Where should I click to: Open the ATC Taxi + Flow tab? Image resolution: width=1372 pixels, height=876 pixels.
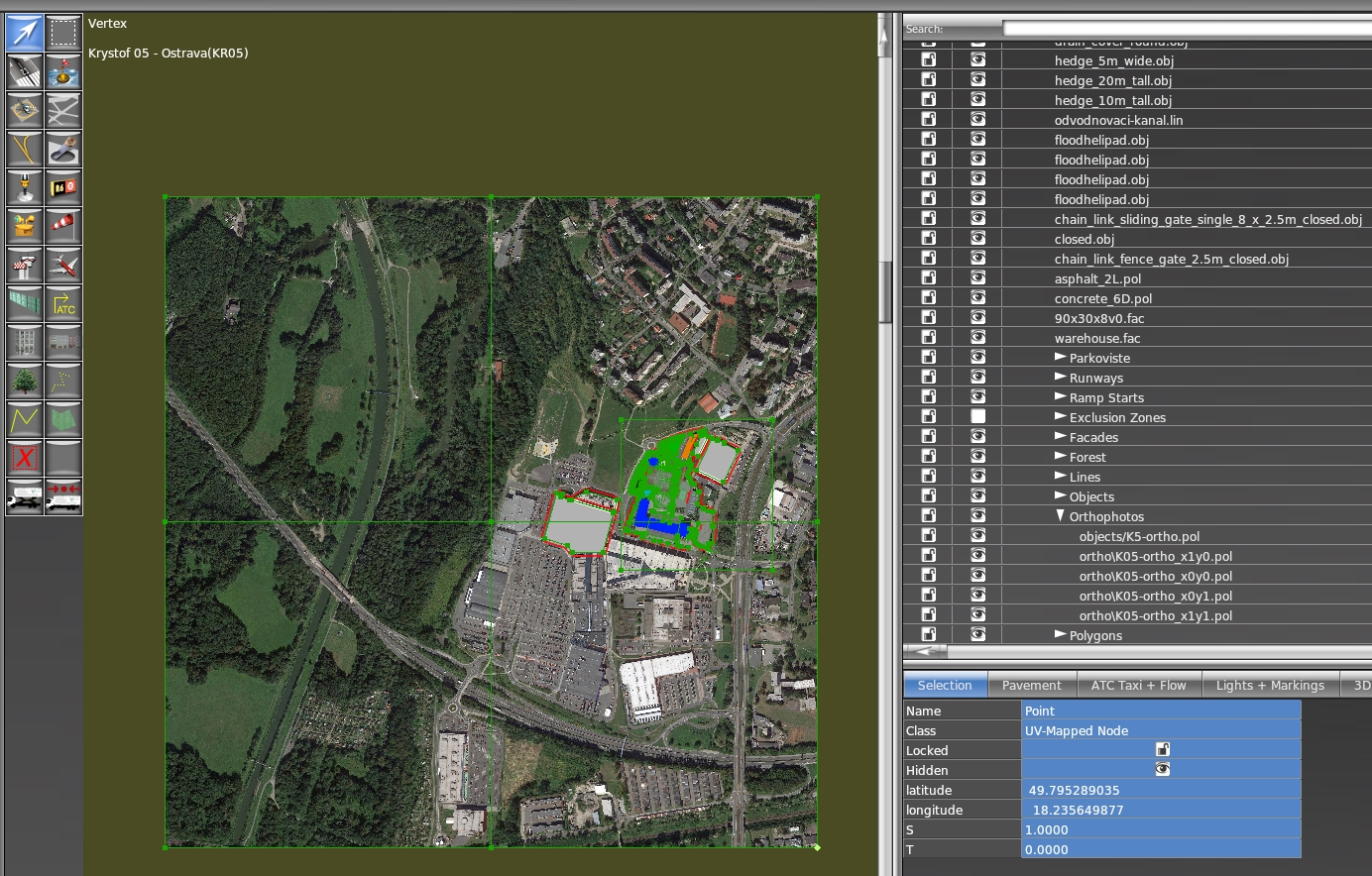[1138, 685]
